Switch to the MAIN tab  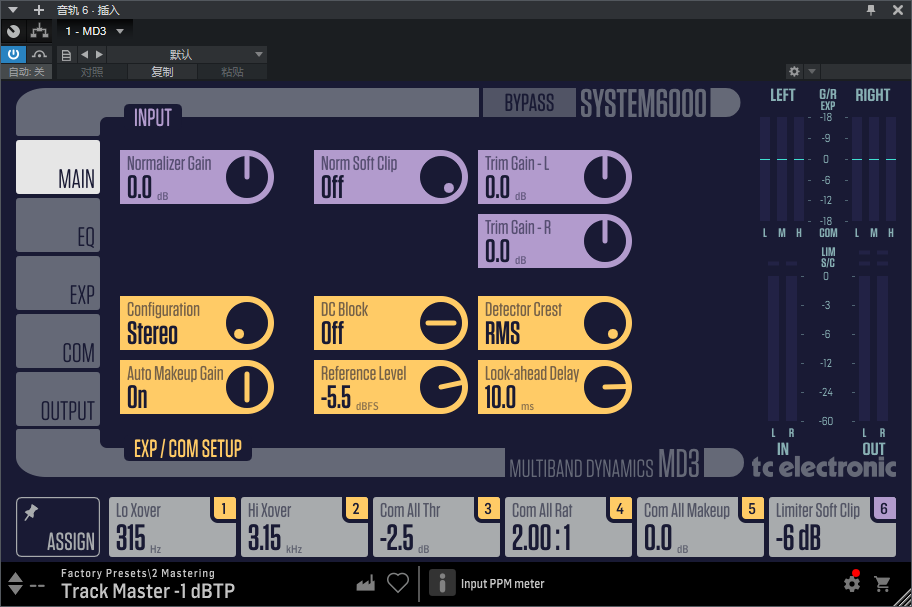tap(58, 167)
